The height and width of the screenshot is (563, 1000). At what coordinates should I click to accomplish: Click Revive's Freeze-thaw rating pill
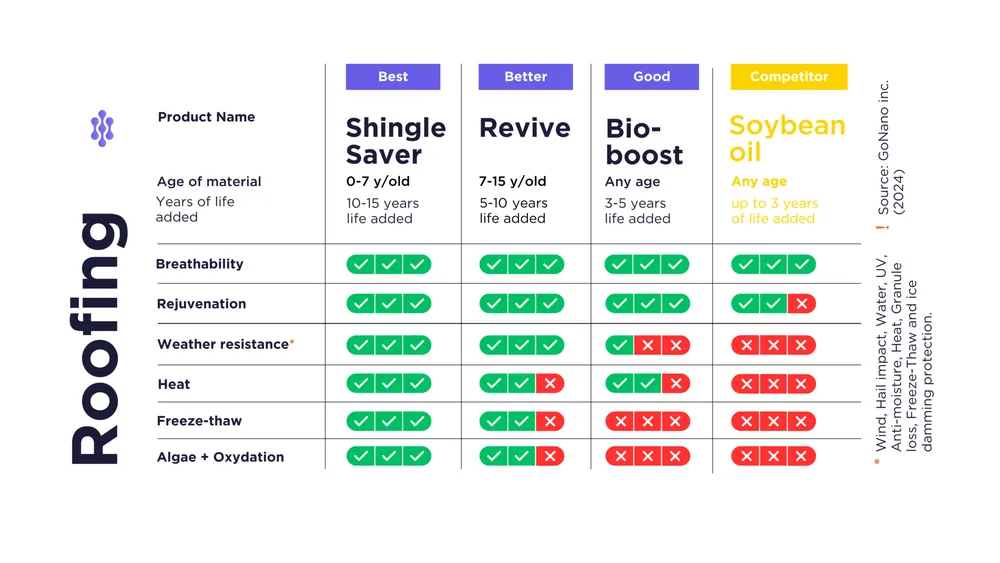[x=521, y=422]
